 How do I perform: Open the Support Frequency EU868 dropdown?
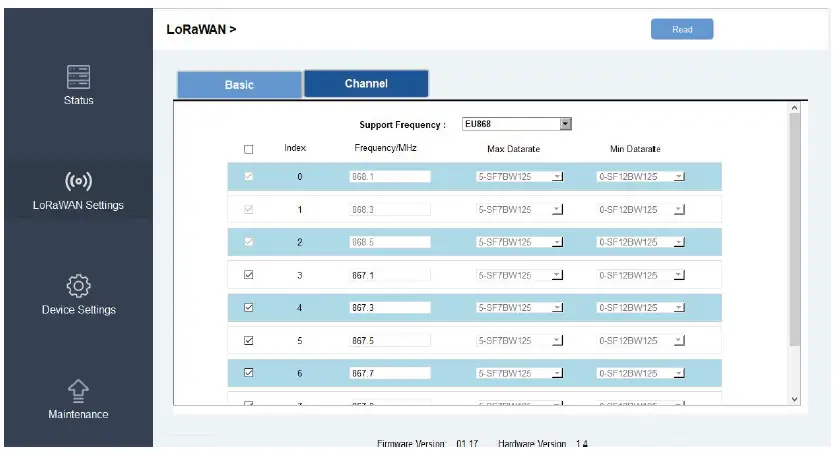(517, 124)
